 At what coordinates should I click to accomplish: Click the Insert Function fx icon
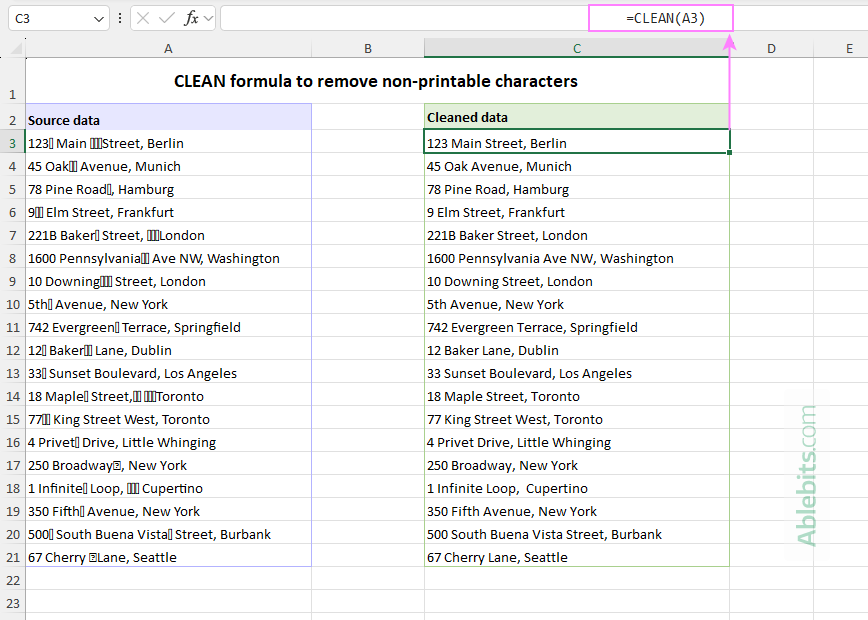click(193, 18)
